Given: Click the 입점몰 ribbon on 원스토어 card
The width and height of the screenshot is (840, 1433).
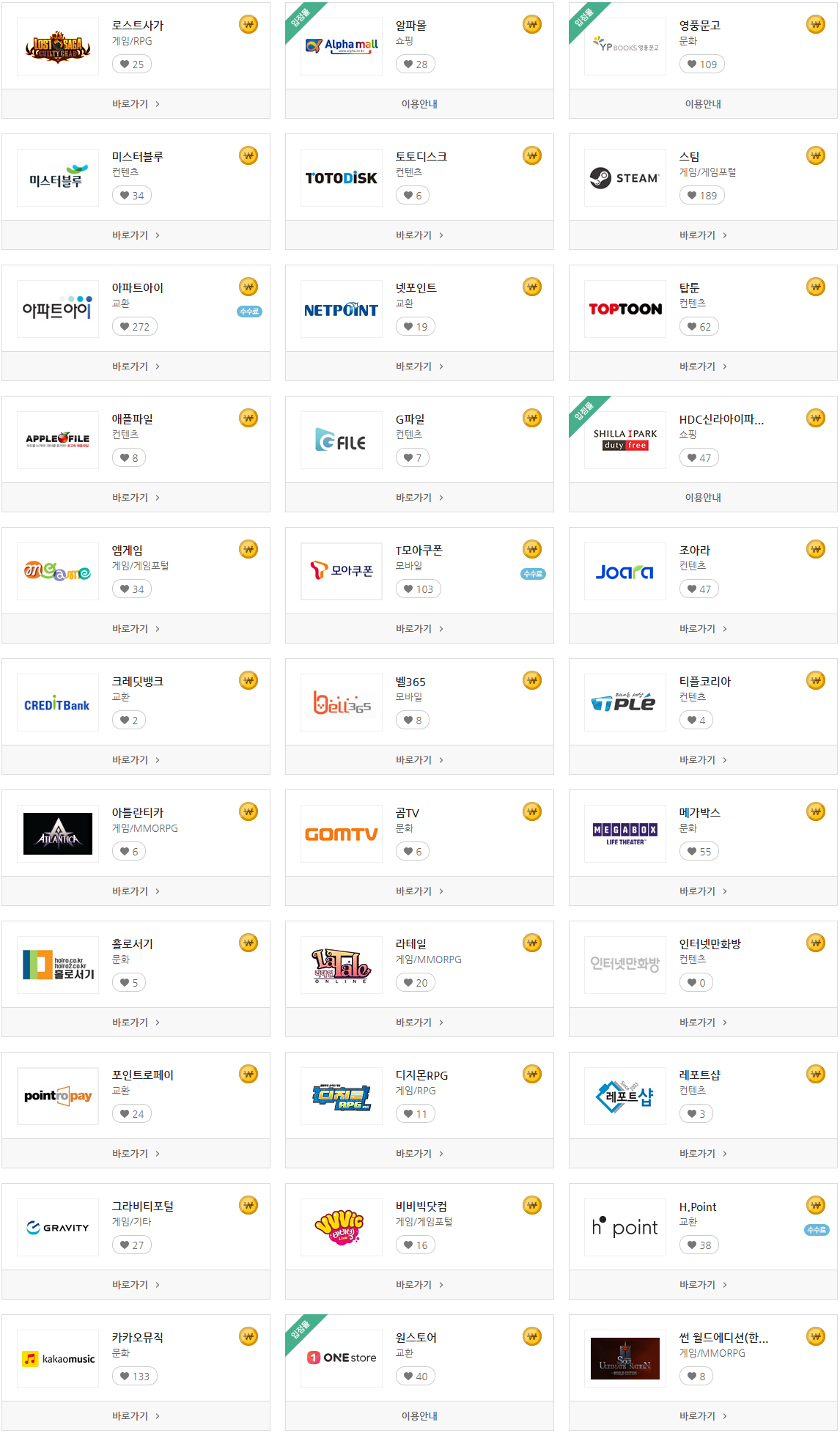Looking at the screenshot, I should coord(300,1328).
